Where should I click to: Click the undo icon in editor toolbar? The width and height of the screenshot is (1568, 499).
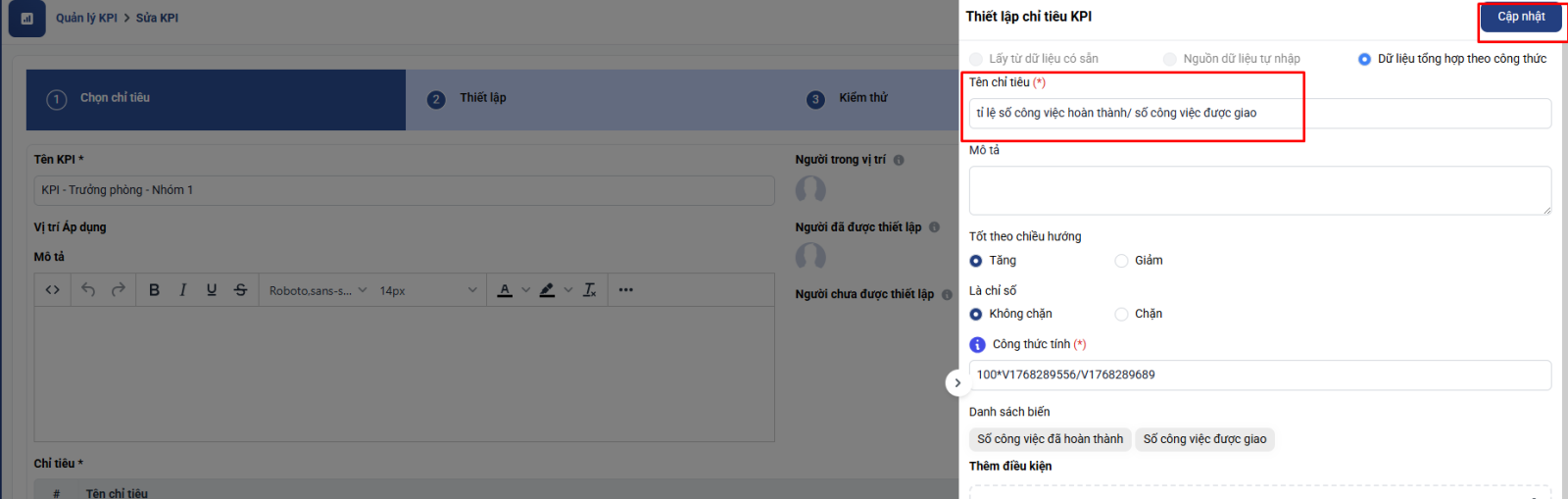[x=88, y=290]
